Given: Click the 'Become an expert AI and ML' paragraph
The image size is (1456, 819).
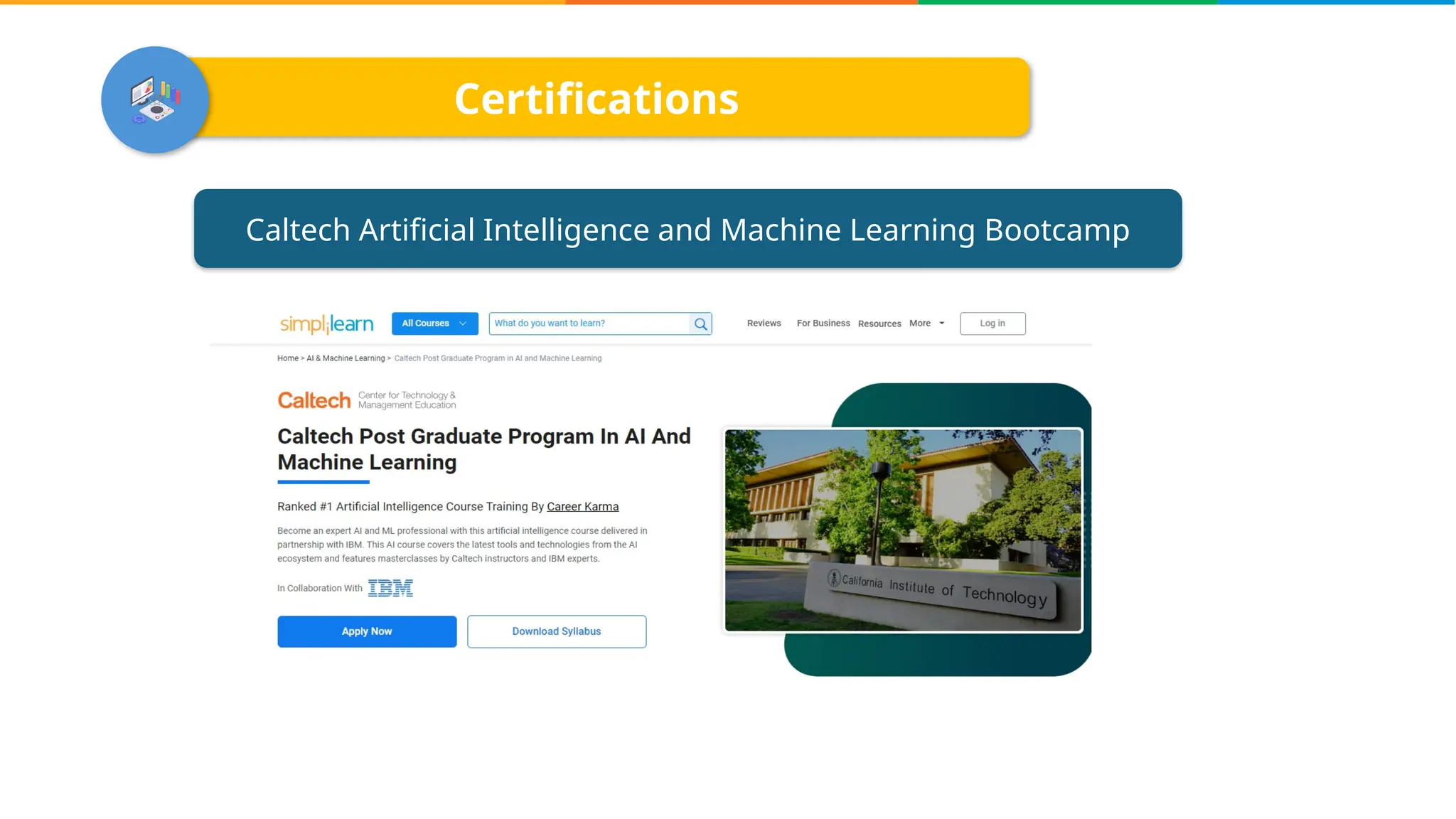Looking at the screenshot, I should point(462,545).
